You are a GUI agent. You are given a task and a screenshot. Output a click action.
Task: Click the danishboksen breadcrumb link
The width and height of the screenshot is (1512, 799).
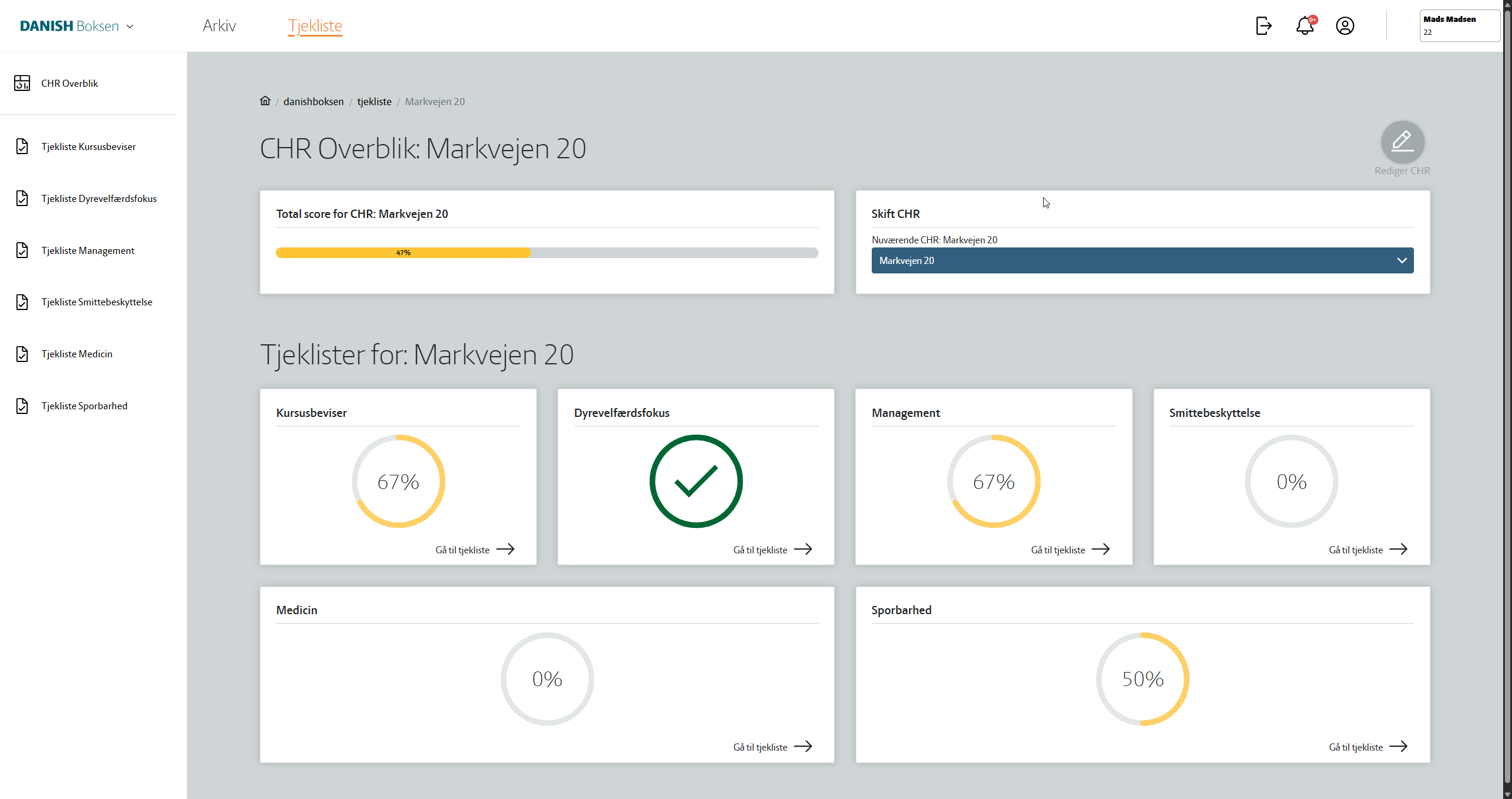(x=313, y=102)
